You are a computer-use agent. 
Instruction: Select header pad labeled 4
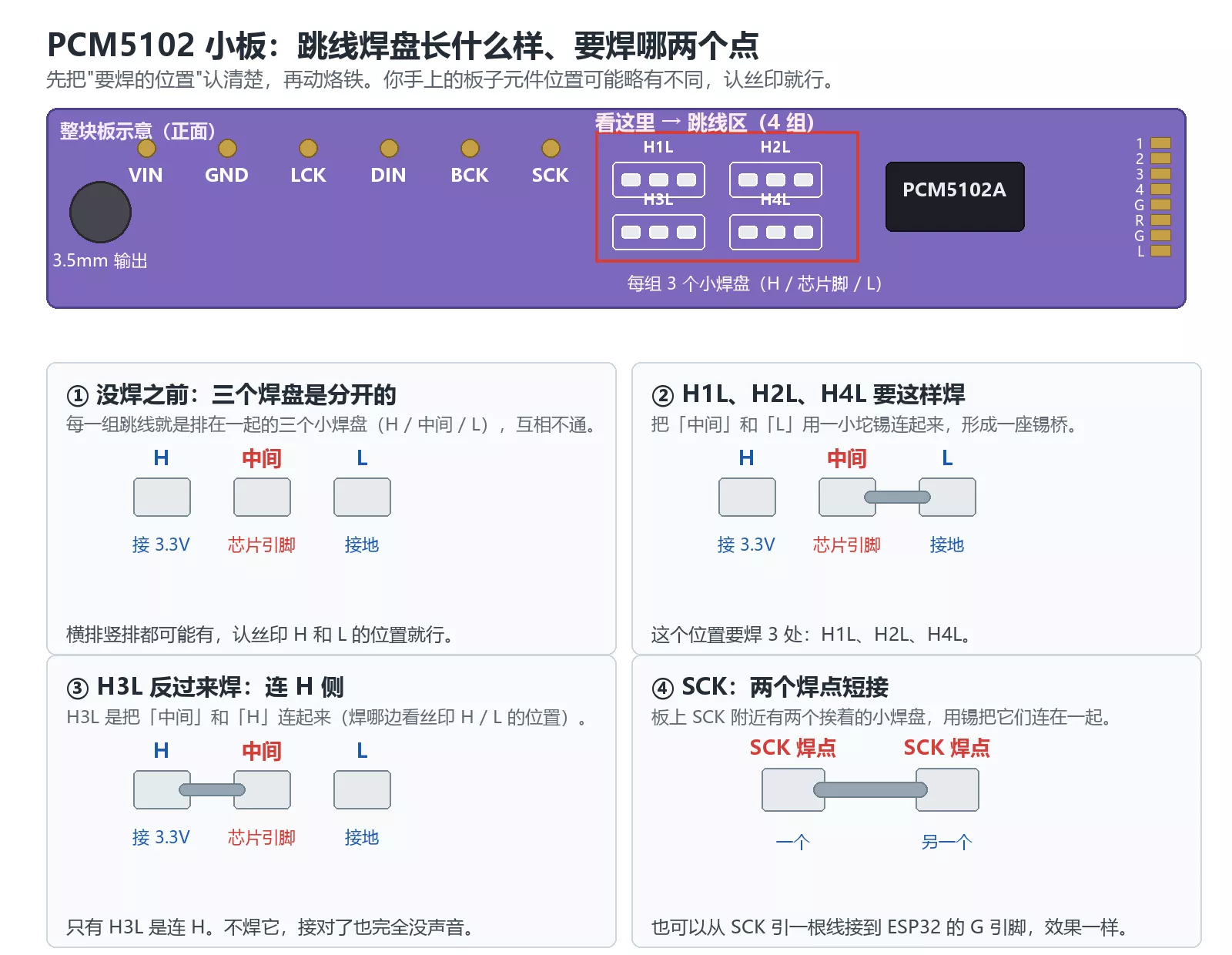1160,189
